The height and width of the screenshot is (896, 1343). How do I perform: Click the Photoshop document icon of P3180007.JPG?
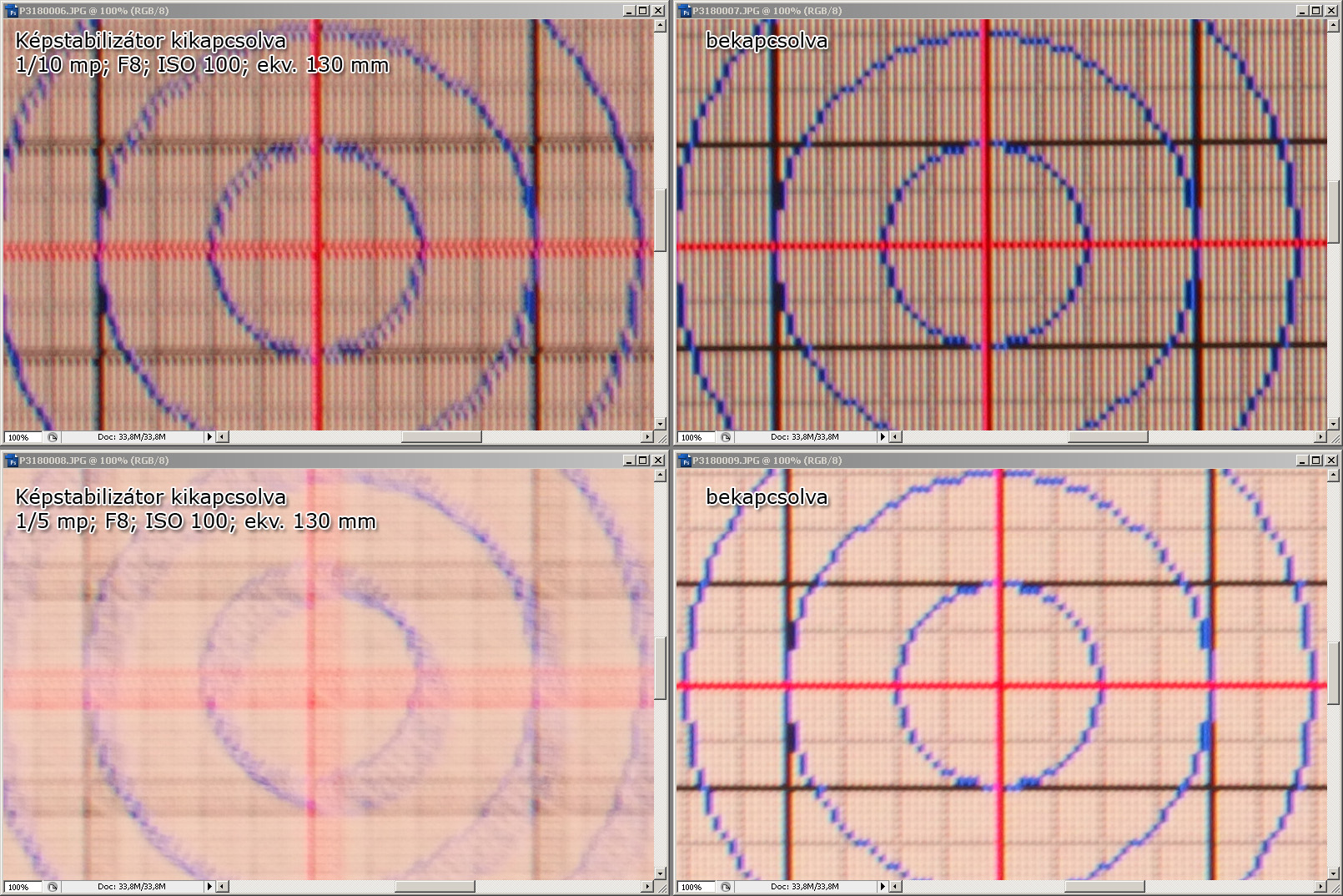click(x=685, y=11)
